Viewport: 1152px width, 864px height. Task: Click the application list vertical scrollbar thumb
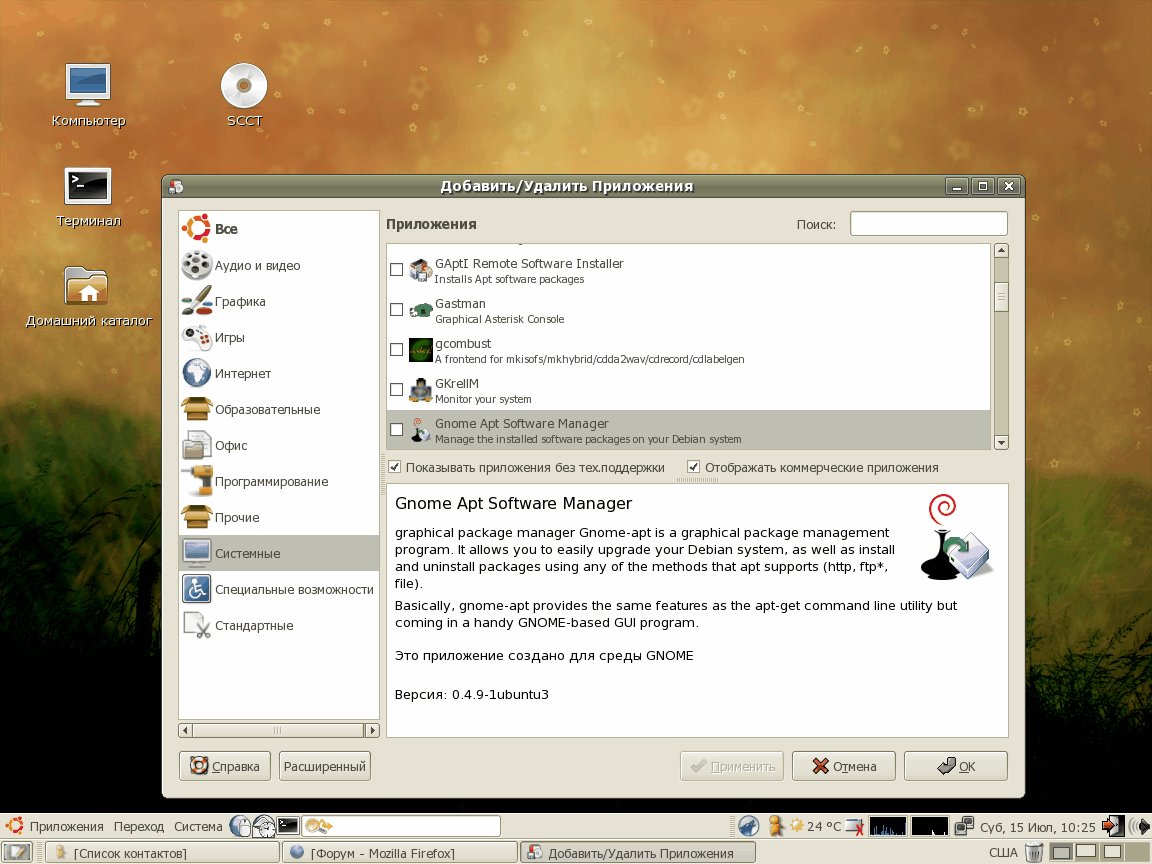click(x=1001, y=297)
